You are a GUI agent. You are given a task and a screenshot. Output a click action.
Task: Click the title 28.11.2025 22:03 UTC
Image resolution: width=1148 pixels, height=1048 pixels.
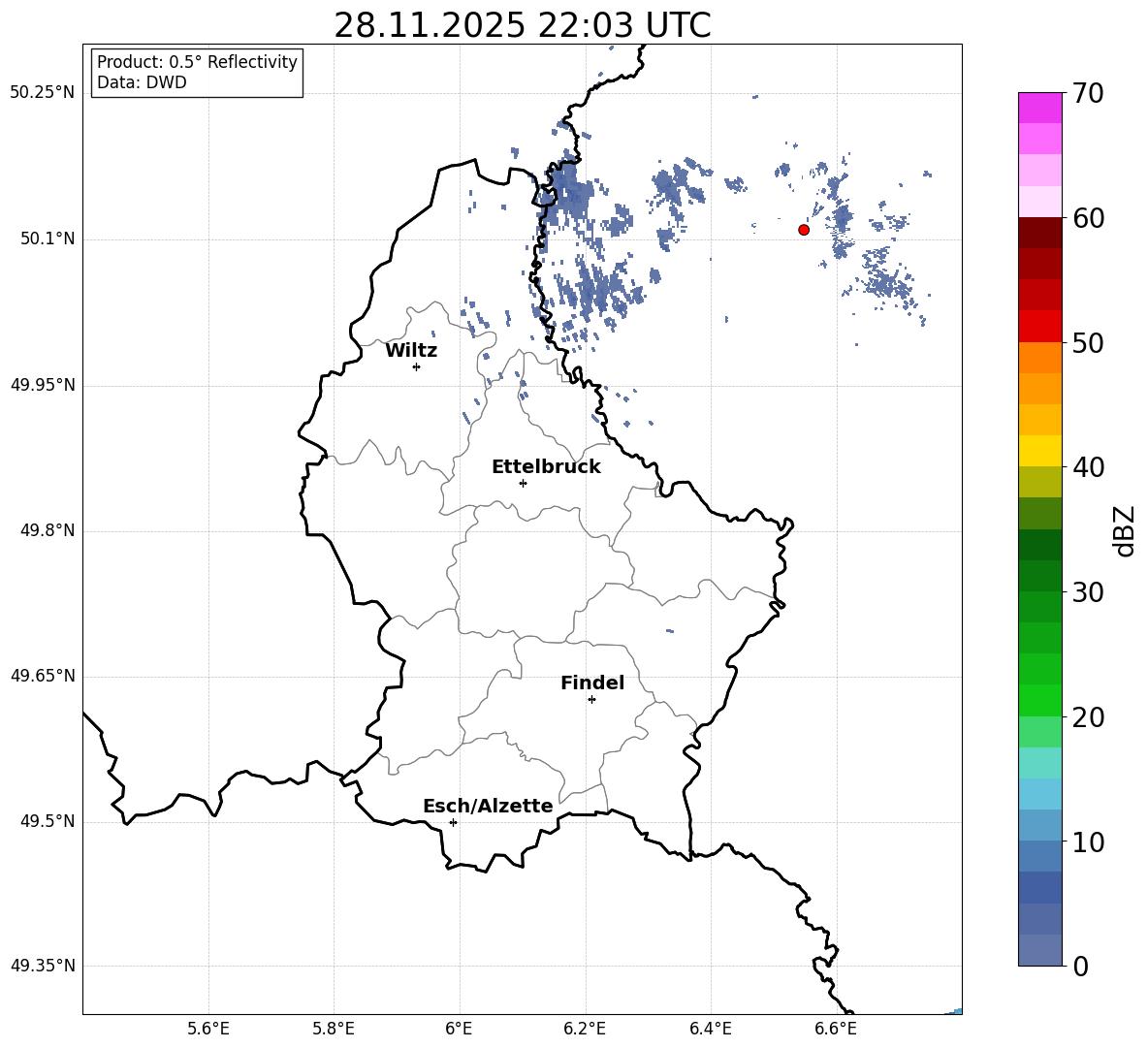tap(522, 25)
